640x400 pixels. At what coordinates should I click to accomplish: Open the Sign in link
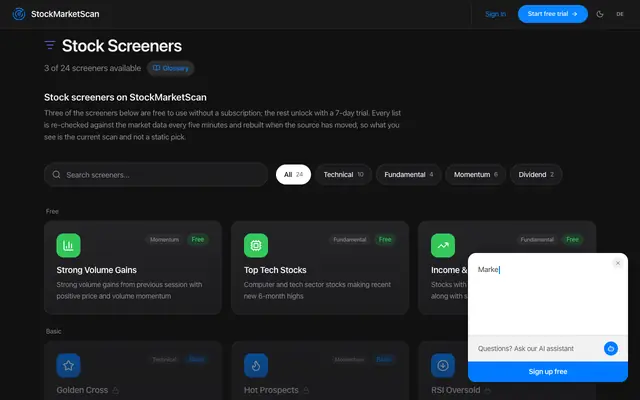[496, 14]
